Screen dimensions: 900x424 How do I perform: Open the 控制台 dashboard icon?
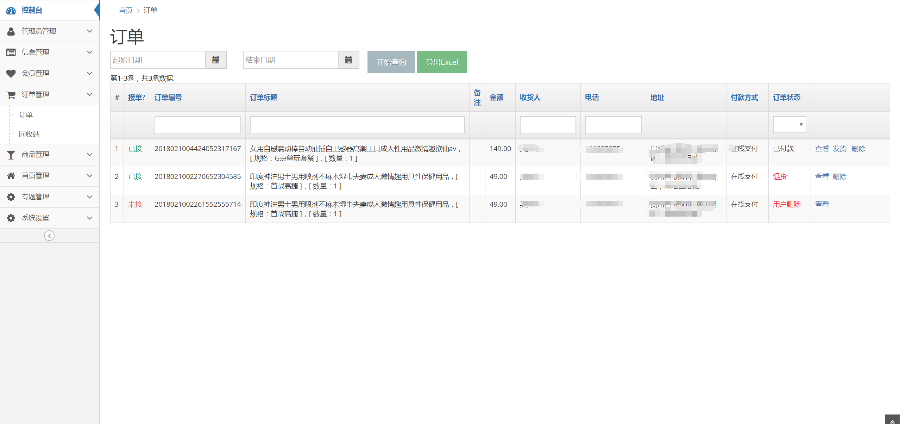(11, 10)
